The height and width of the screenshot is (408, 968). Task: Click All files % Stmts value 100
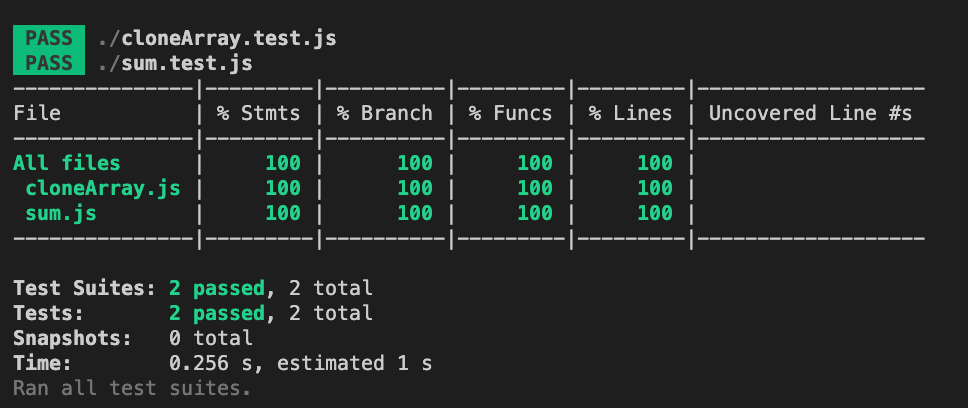(x=283, y=163)
